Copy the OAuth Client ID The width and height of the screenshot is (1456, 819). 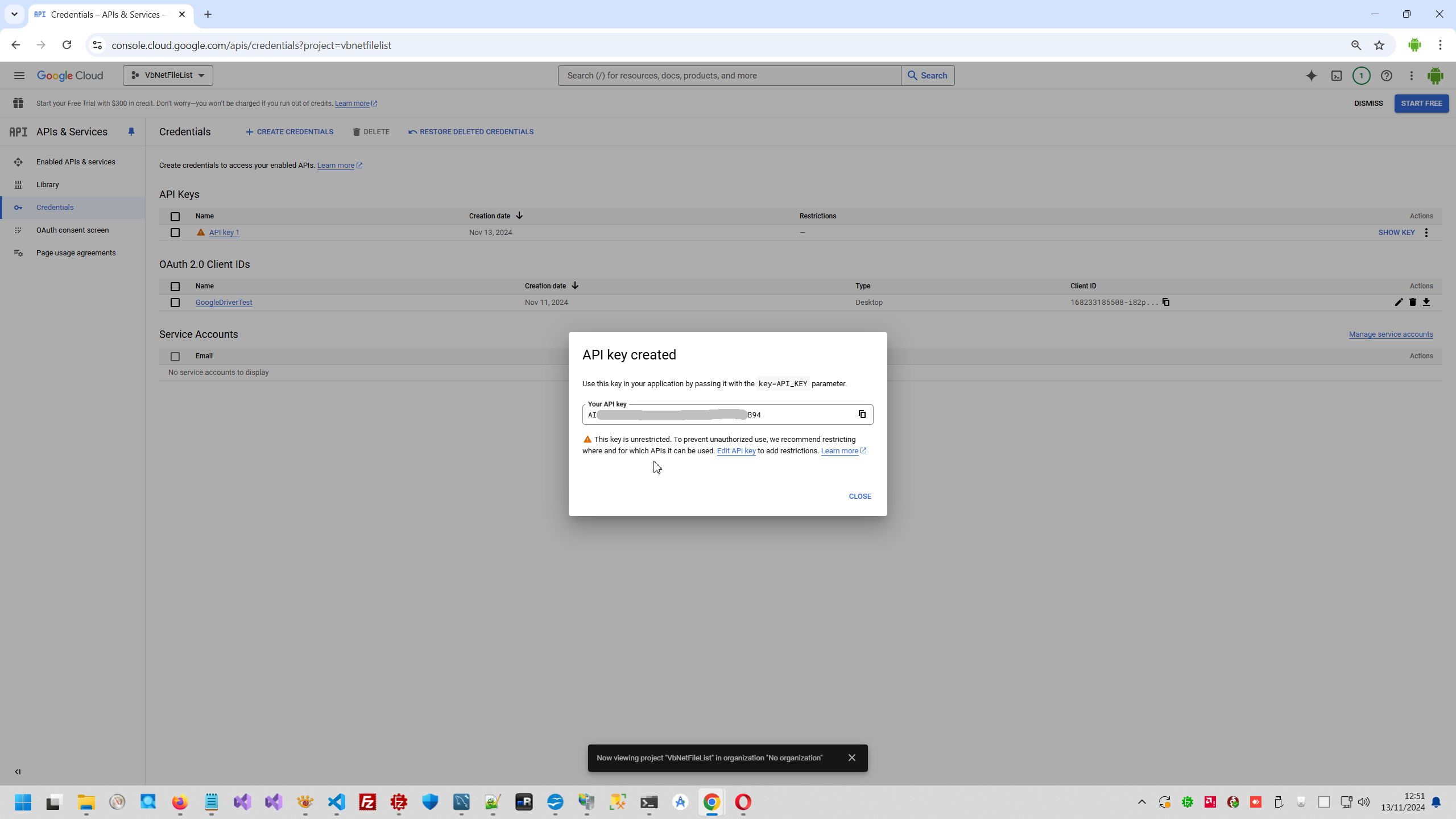1166,302
